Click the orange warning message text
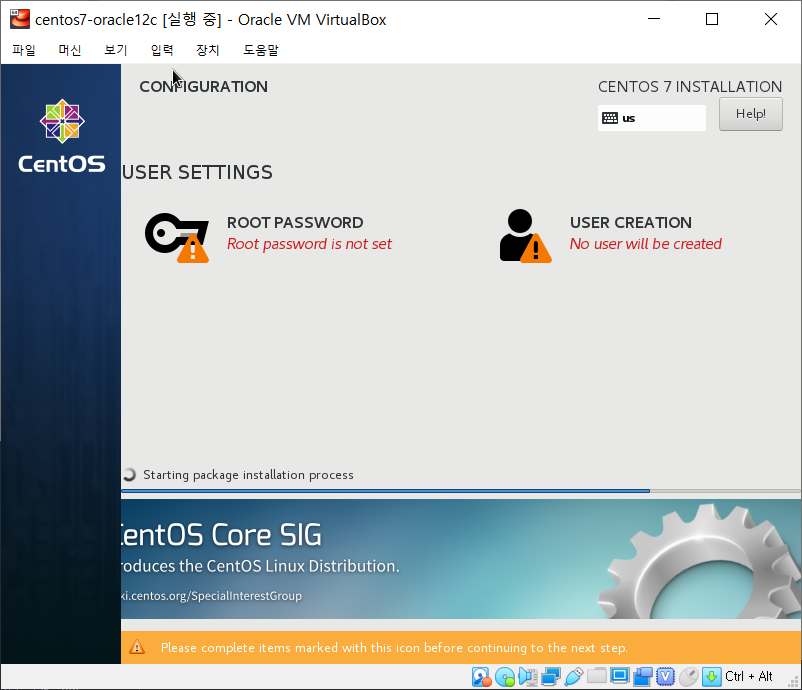802x690 pixels. 394,648
